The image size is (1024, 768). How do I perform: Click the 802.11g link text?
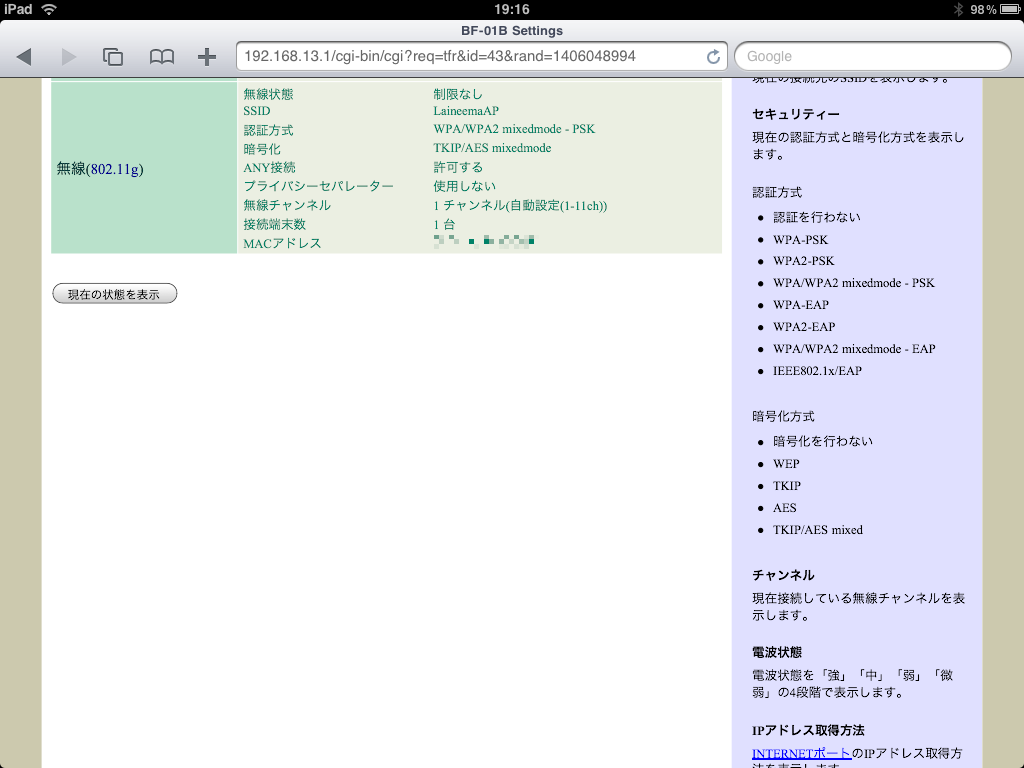[x=114, y=169]
